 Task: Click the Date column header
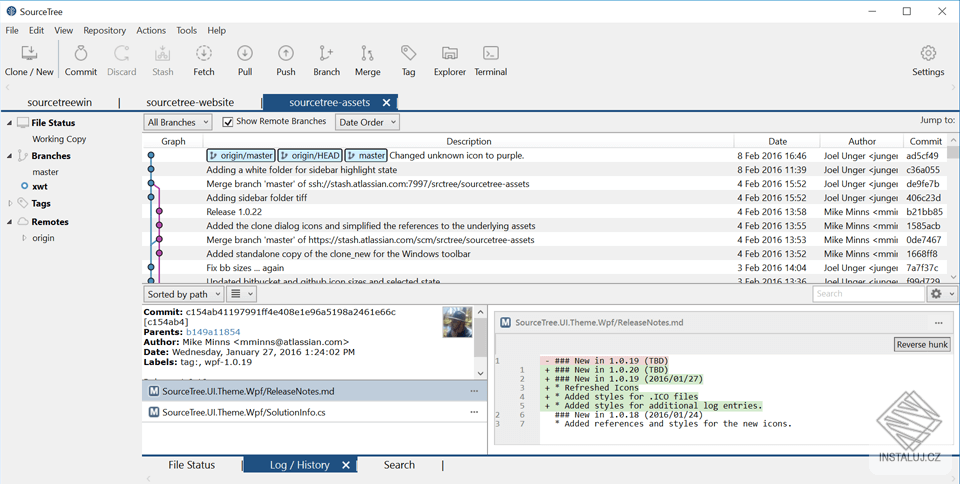(778, 141)
